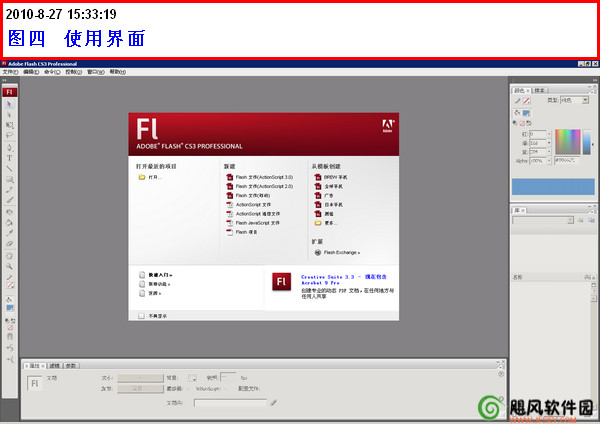This screenshot has height=424, width=600.
Task: Switch to the Swatches tab (样本)
Action: (x=540, y=91)
